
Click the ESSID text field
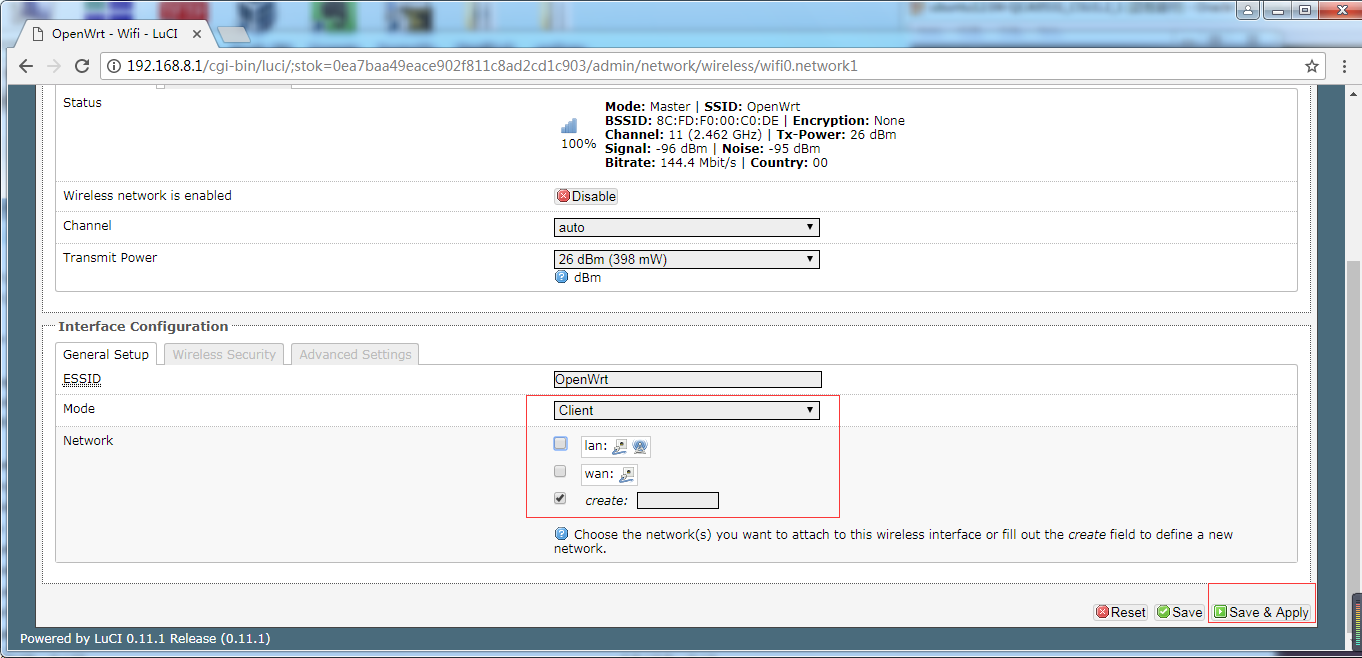point(687,380)
